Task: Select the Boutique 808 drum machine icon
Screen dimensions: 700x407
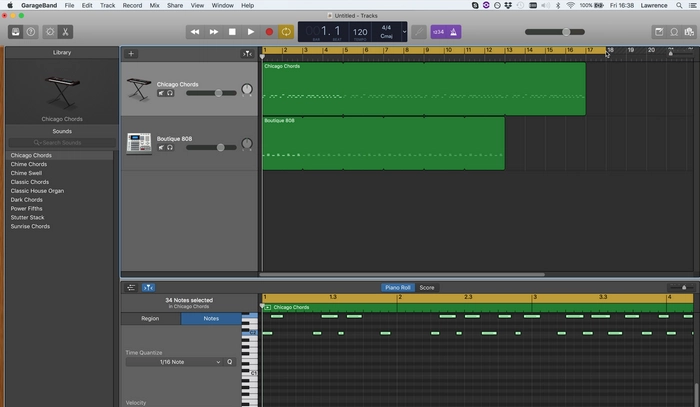Action: point(139,143)
